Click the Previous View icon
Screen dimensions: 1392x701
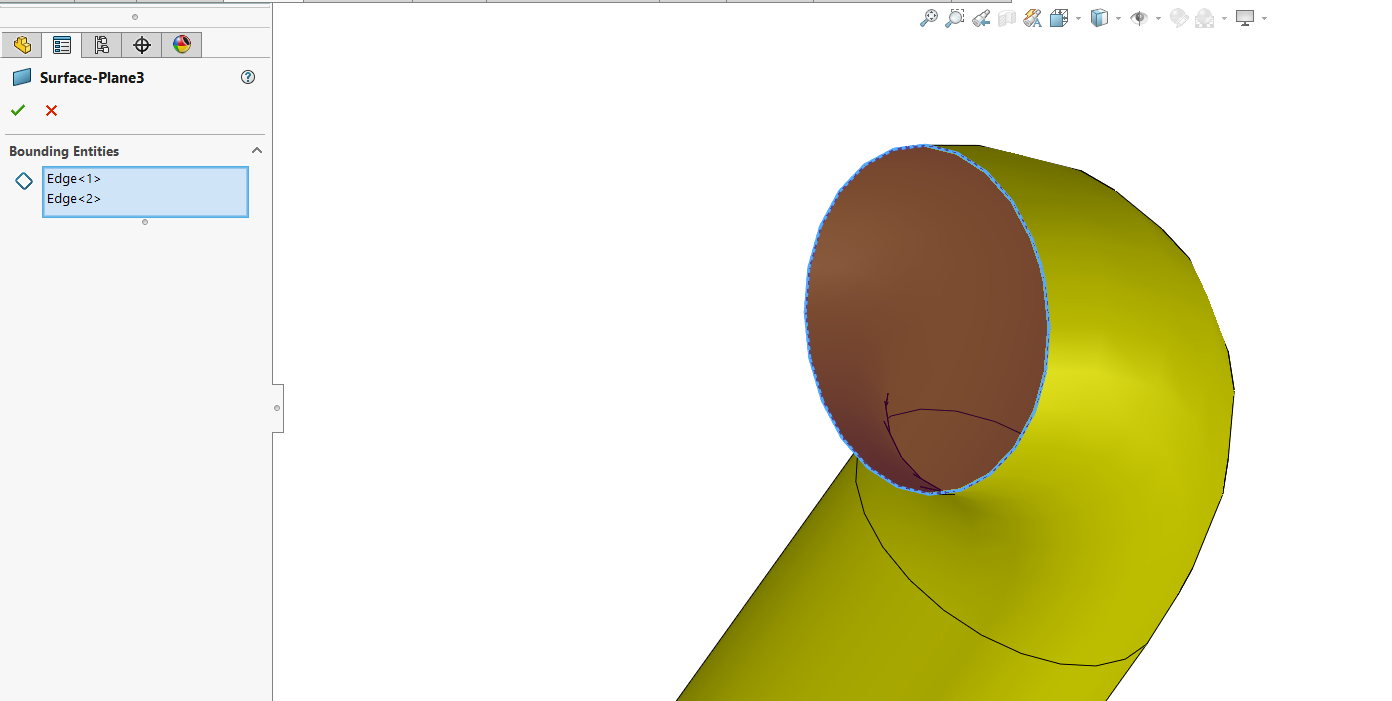pos(981,18)
